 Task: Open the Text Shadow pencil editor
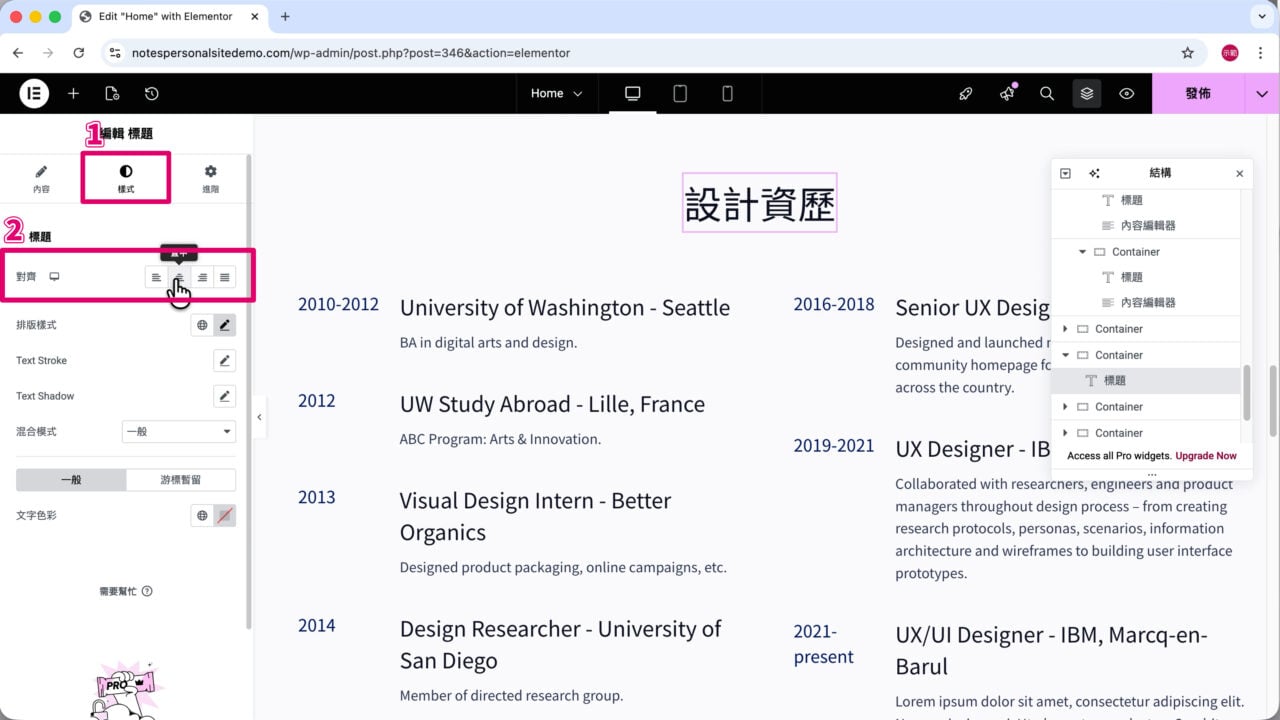point(225,396)
